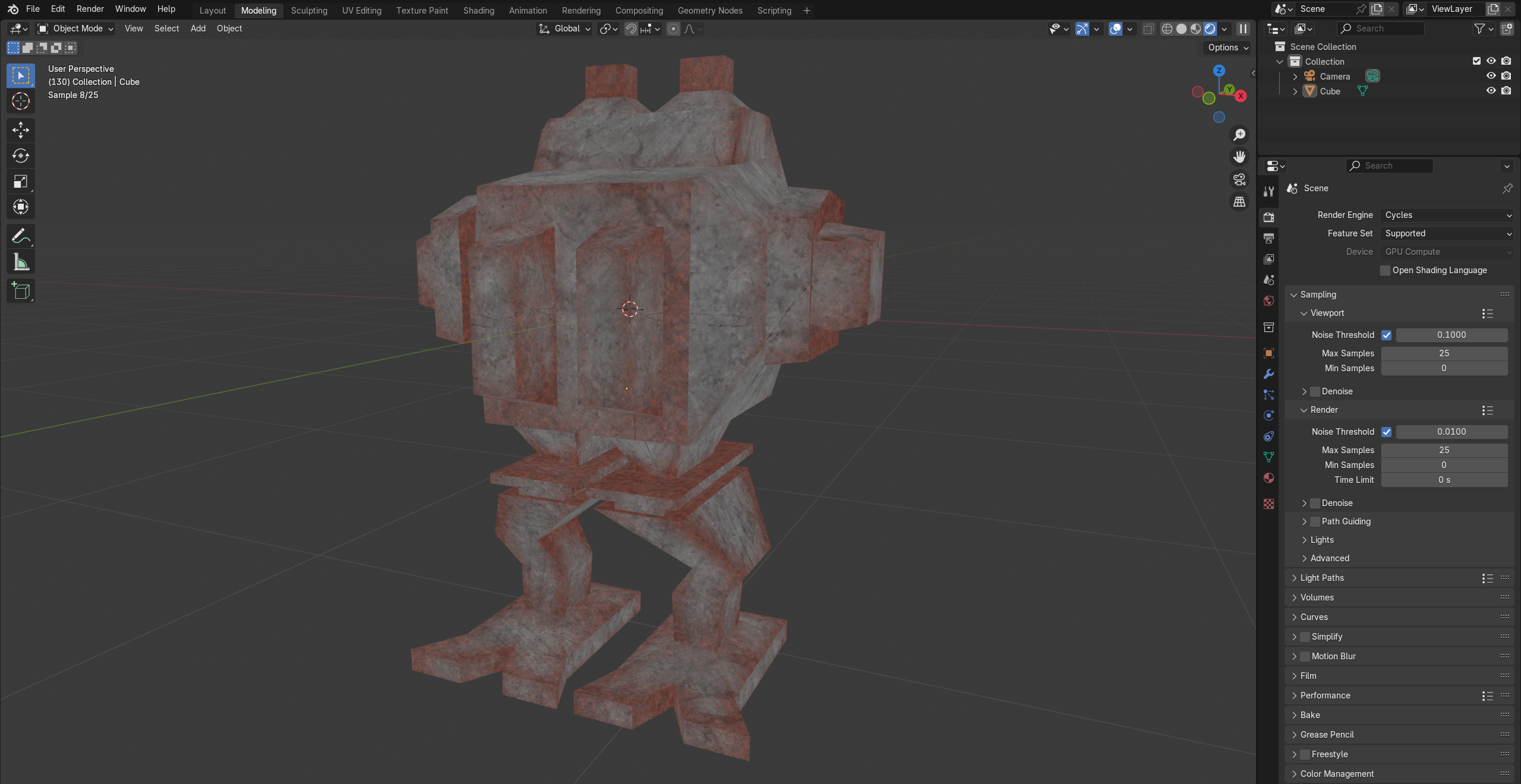Switch to wireframe viewport shading

(1167, 29)
